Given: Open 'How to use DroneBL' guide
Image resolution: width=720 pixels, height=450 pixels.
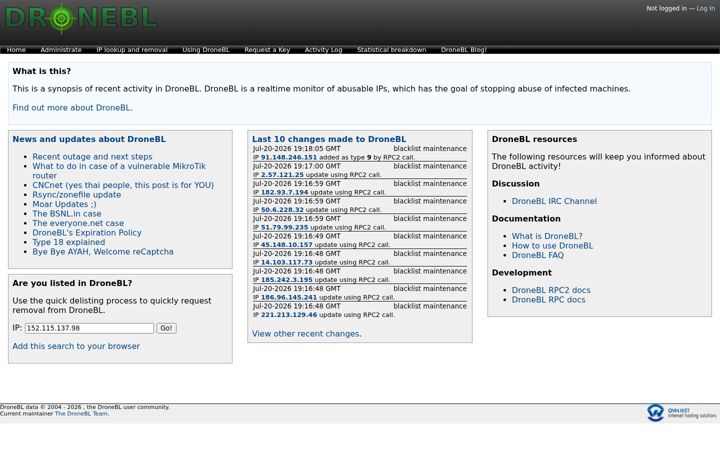Looking at the screenshot, I should [x=552, y=246].
